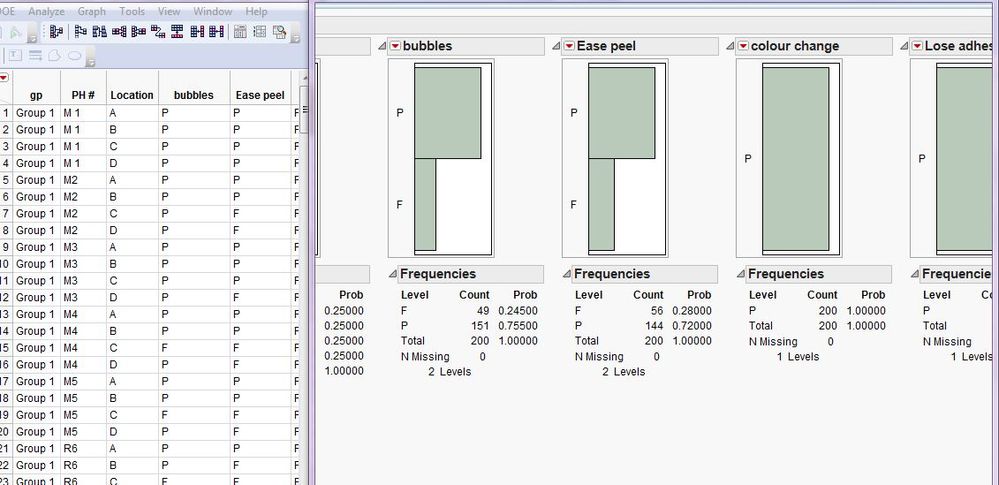This screenshot has height=485, width=999.
Task: Collapse Frequencies under Ease peel
Action: (x=567, y=274)
